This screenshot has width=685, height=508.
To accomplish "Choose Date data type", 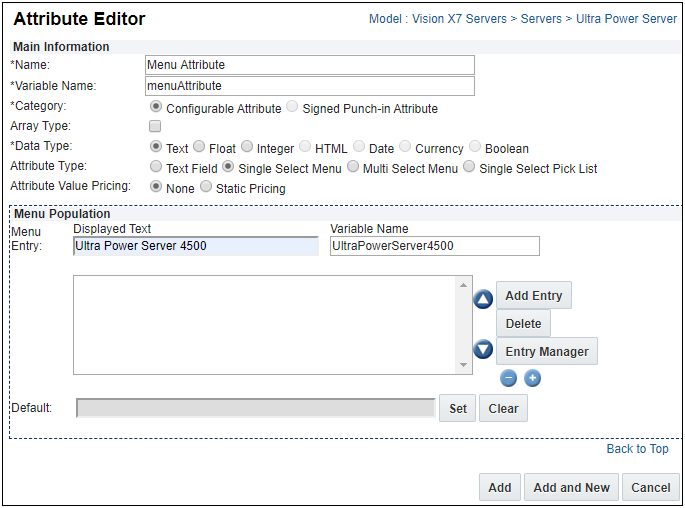I will coord(359,146).
